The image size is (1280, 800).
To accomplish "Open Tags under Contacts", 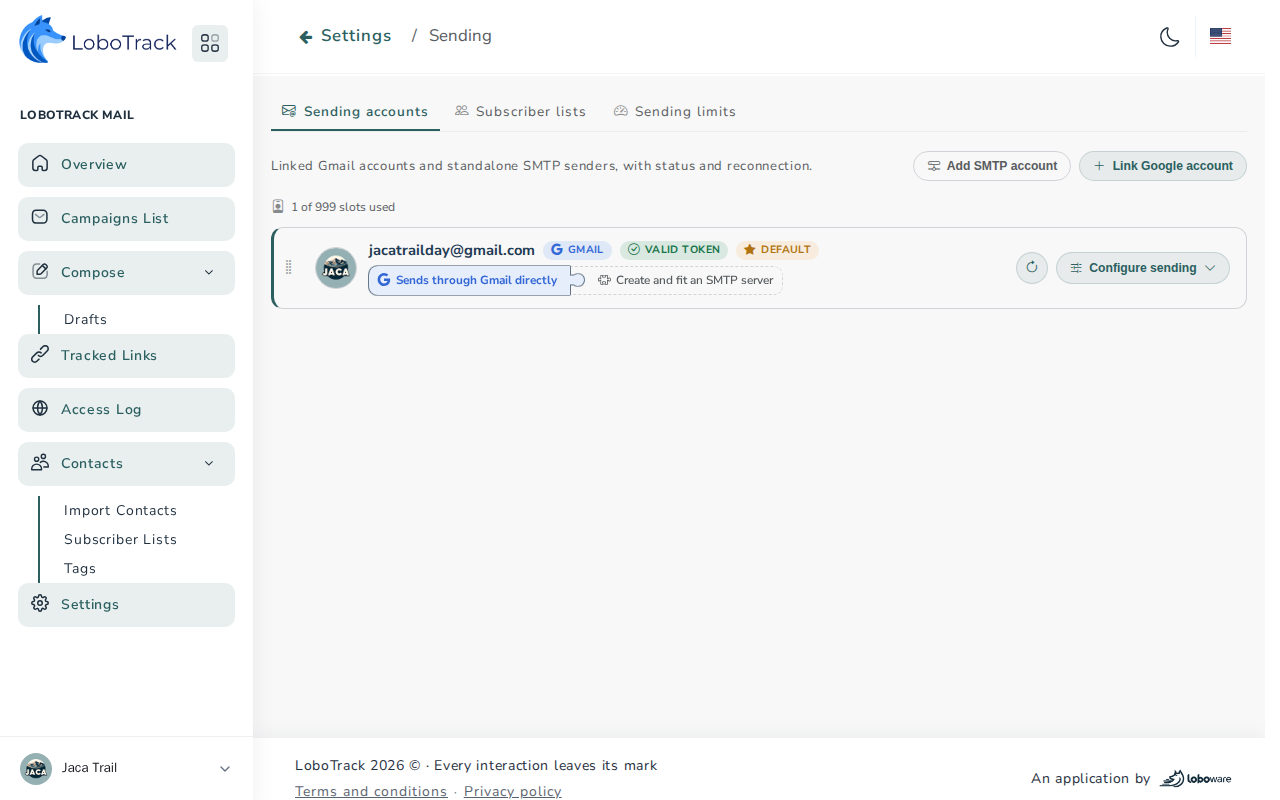I will (x=80, y=568).
